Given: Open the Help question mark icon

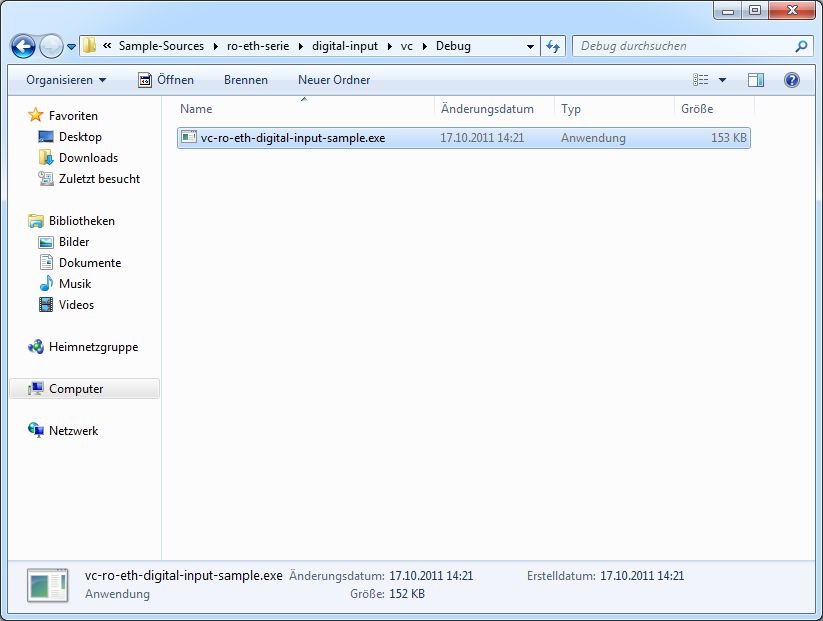Looking at the screenshot, I should pyautogui.click(x=791, y=80).
